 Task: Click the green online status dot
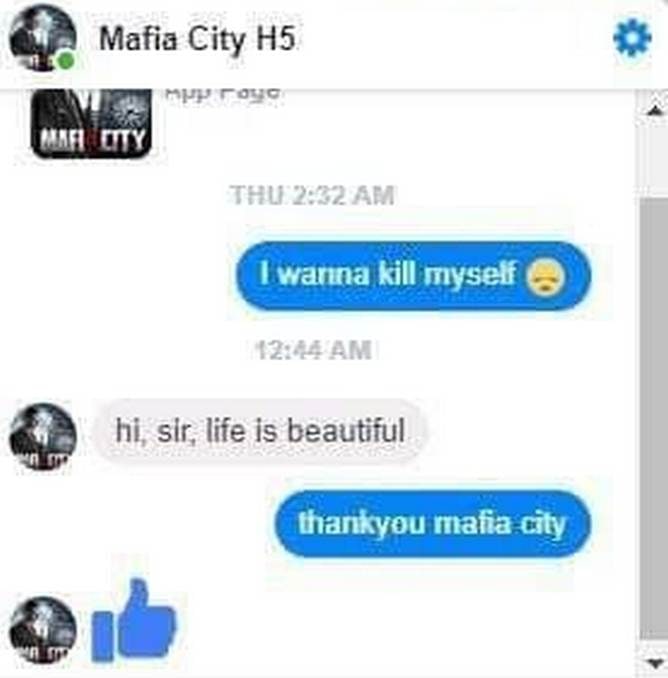click(x=66, y=61)
